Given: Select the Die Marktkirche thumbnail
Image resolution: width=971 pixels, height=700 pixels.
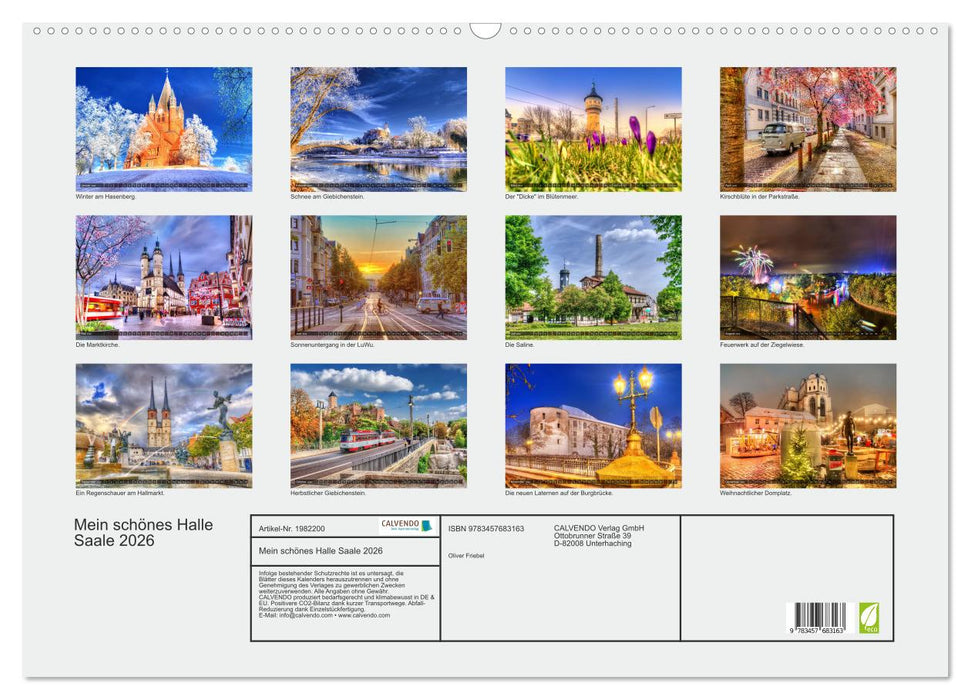Looking at the screenshot, I should pyautogui.click(x=163, y=278).
